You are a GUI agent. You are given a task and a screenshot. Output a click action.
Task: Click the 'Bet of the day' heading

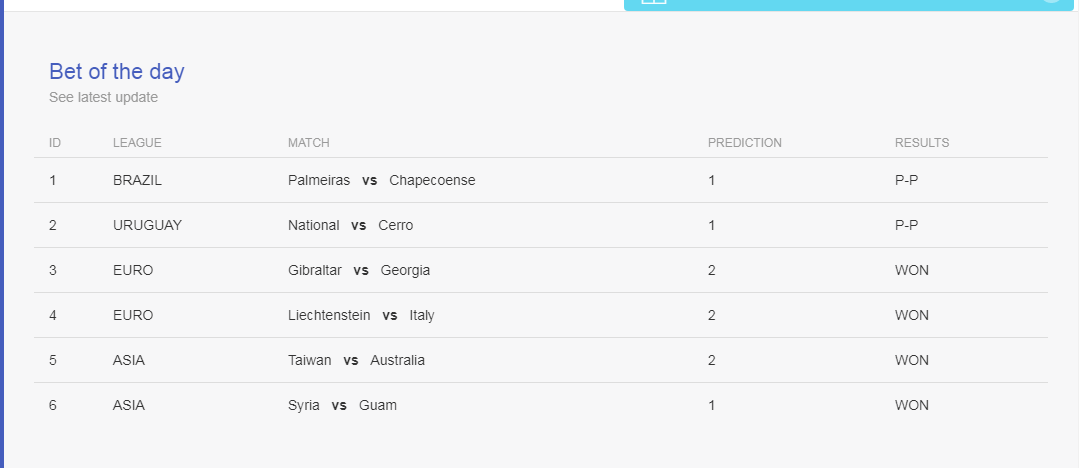tap(117, 72)
